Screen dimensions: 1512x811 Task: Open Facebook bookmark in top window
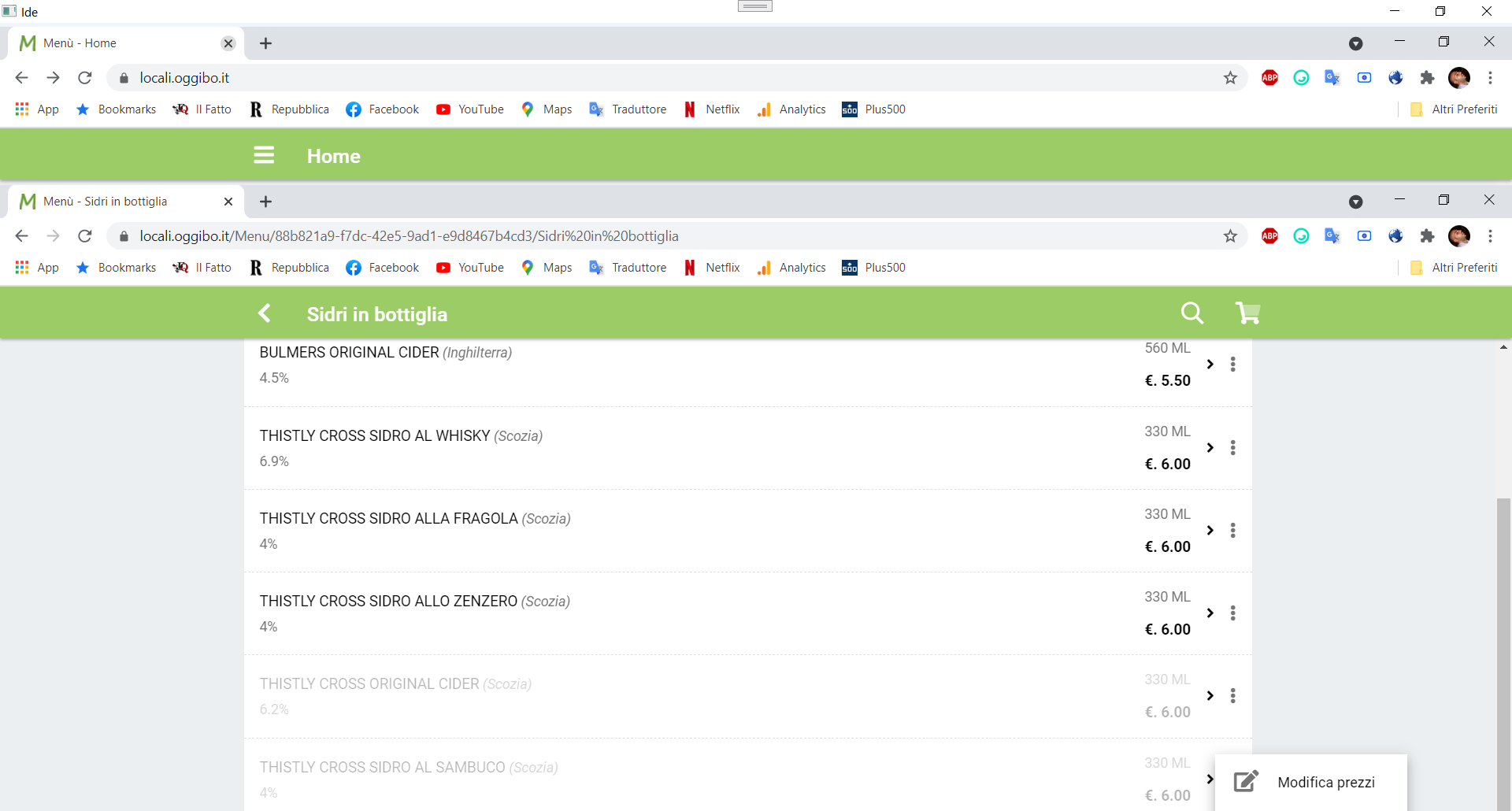[383, 109]
